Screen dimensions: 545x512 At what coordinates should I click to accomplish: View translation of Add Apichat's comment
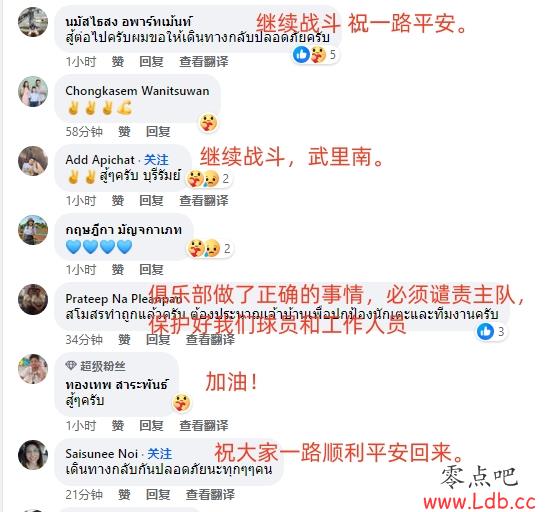pos(204,200)
